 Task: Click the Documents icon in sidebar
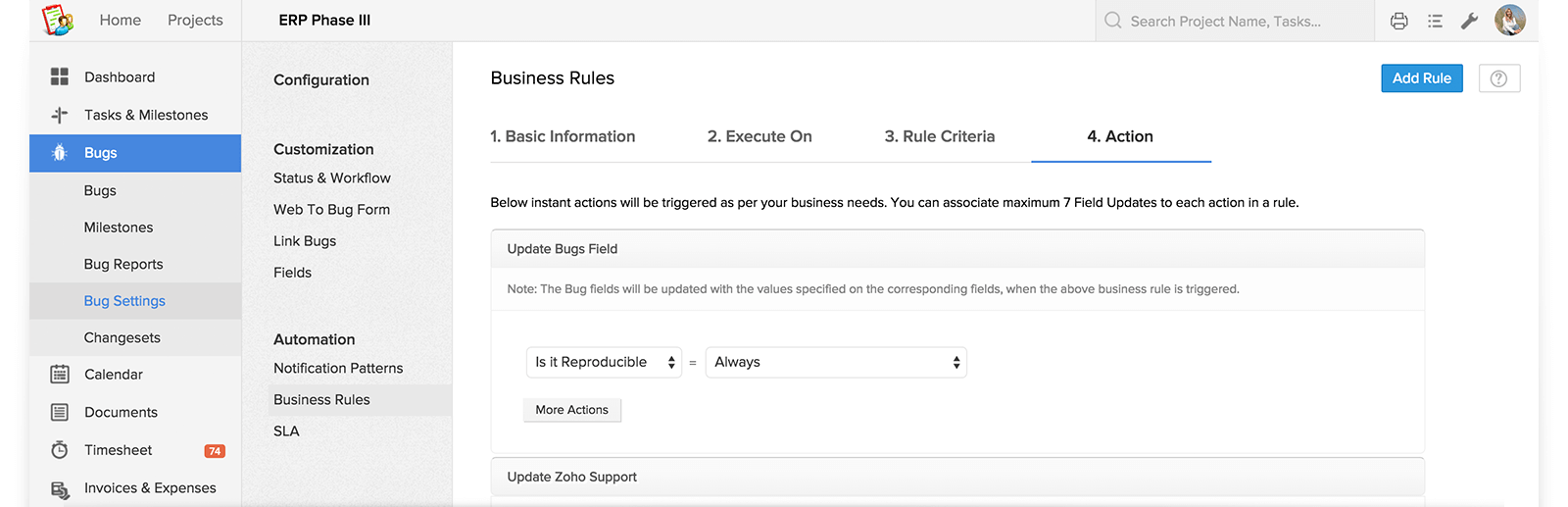point(60,412)
